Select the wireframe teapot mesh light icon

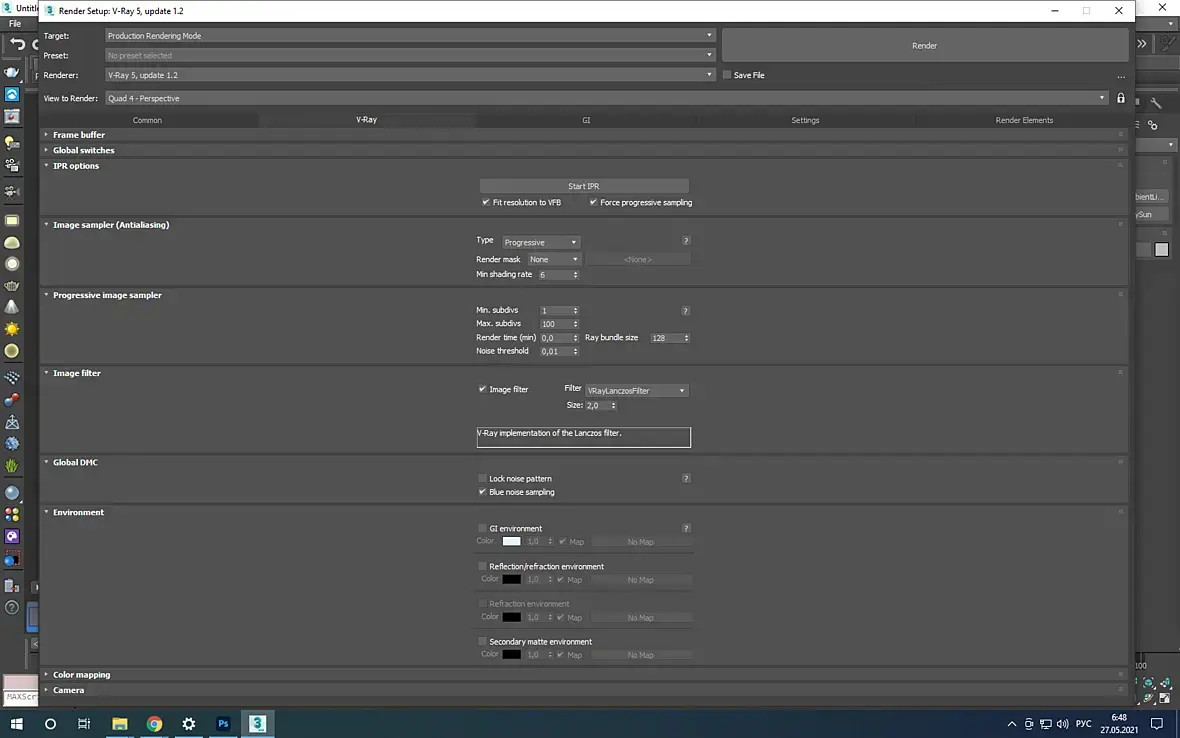point(12,286)
